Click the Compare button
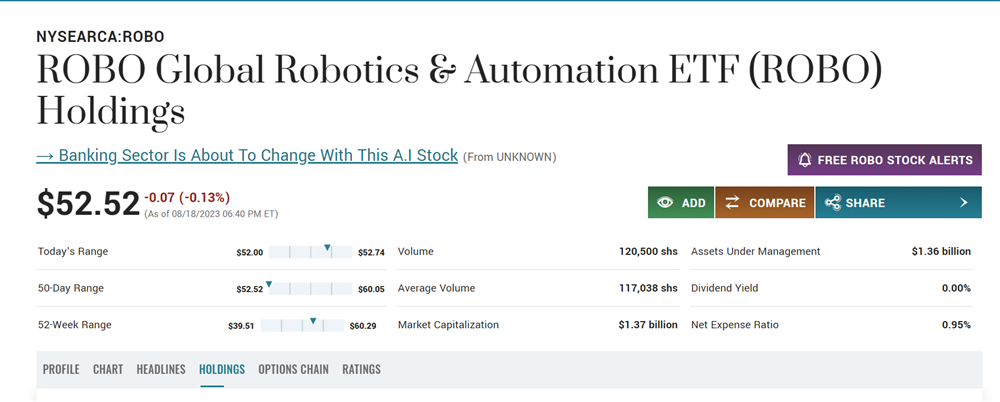 coord(764,203)
